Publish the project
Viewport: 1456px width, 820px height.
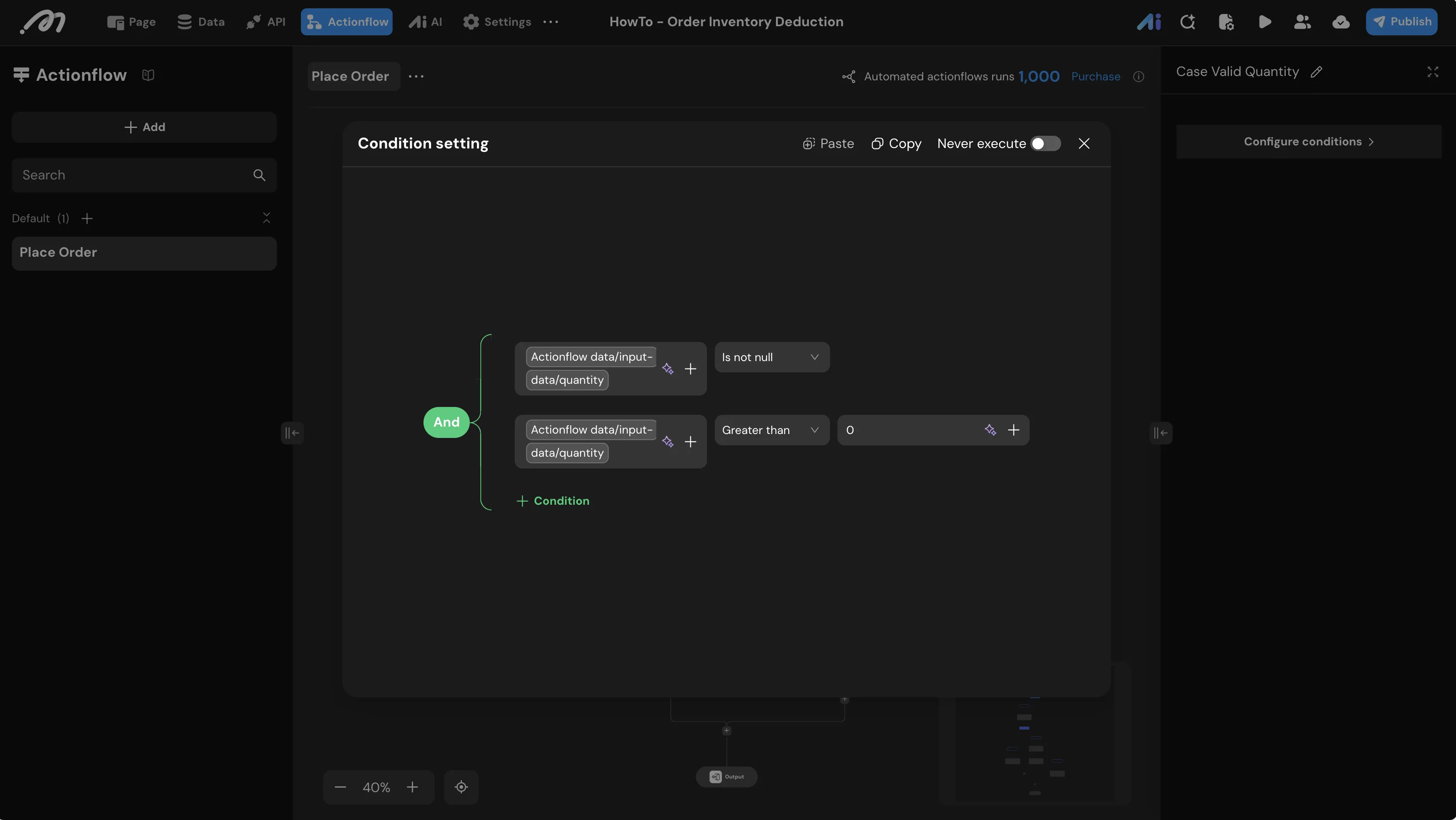pyautogui.click(x=1402, y=22)
